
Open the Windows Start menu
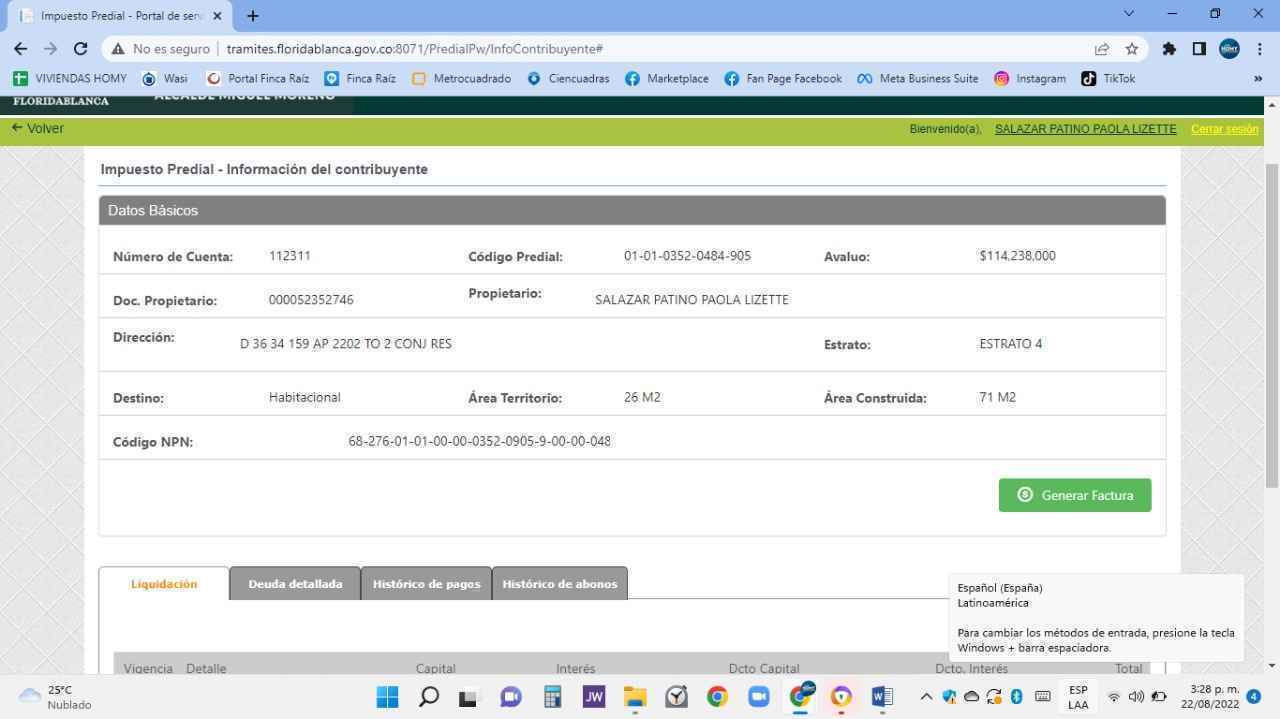pyautogui.click(x=387, y=697)
